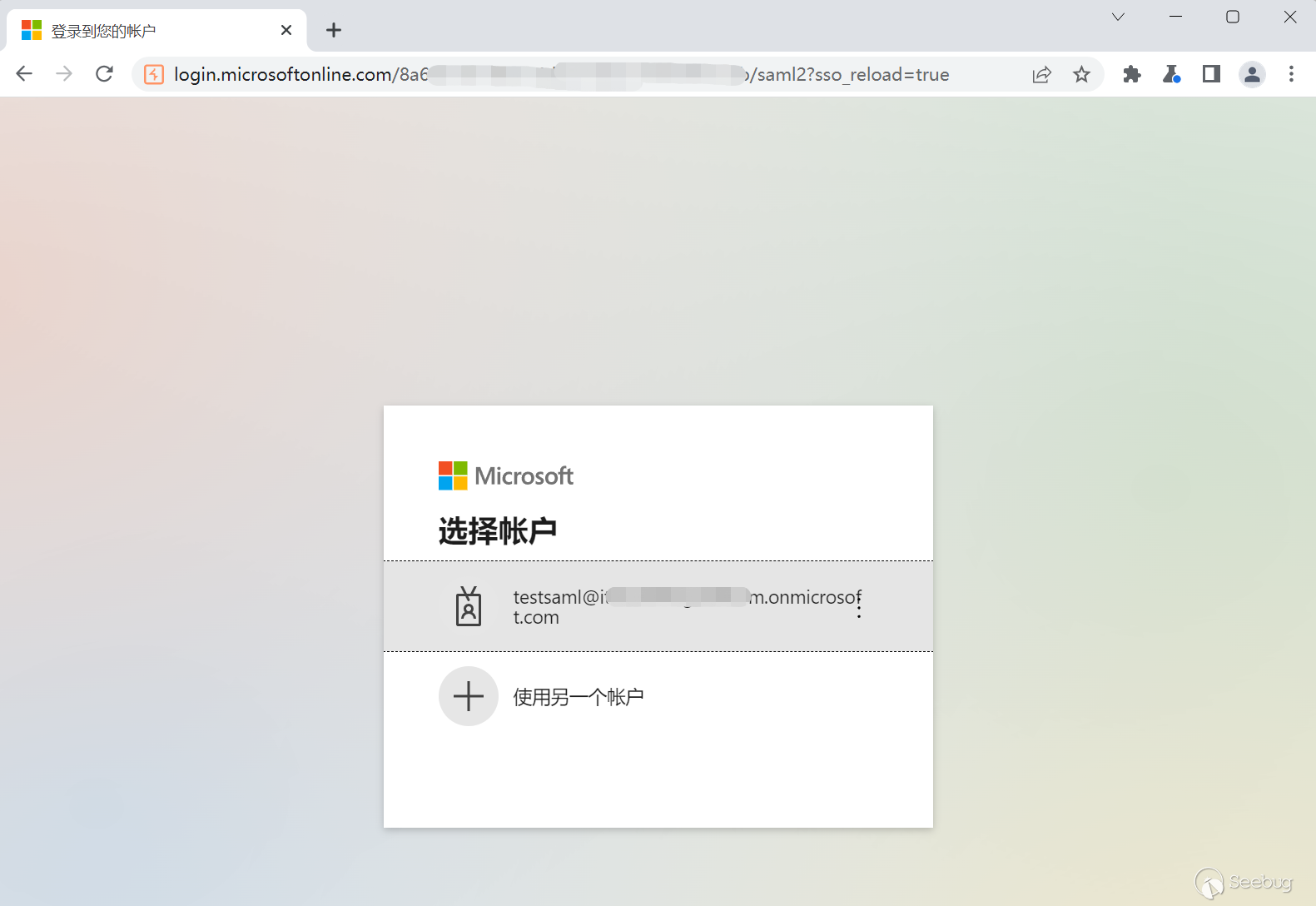Select the 登录到您的帐户 tab
This screenshot has height=906, width=1316.
coord(156,31)
